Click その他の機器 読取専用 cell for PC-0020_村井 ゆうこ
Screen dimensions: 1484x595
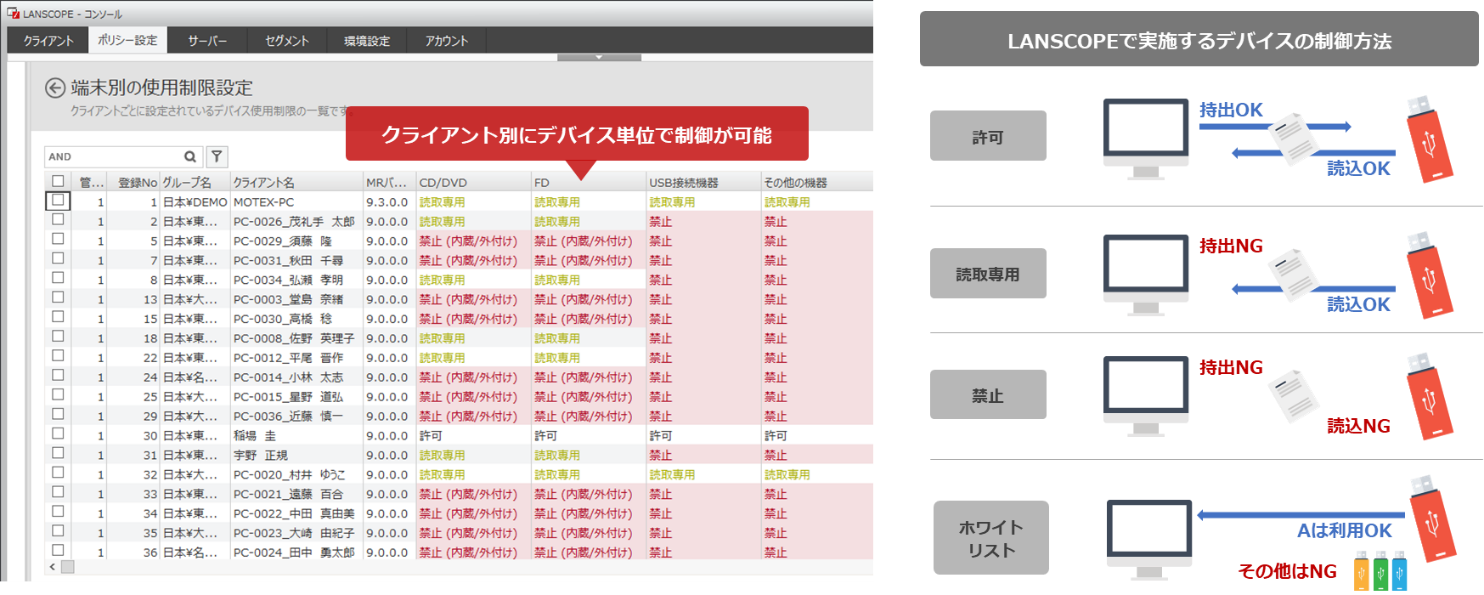coord(787,475)
